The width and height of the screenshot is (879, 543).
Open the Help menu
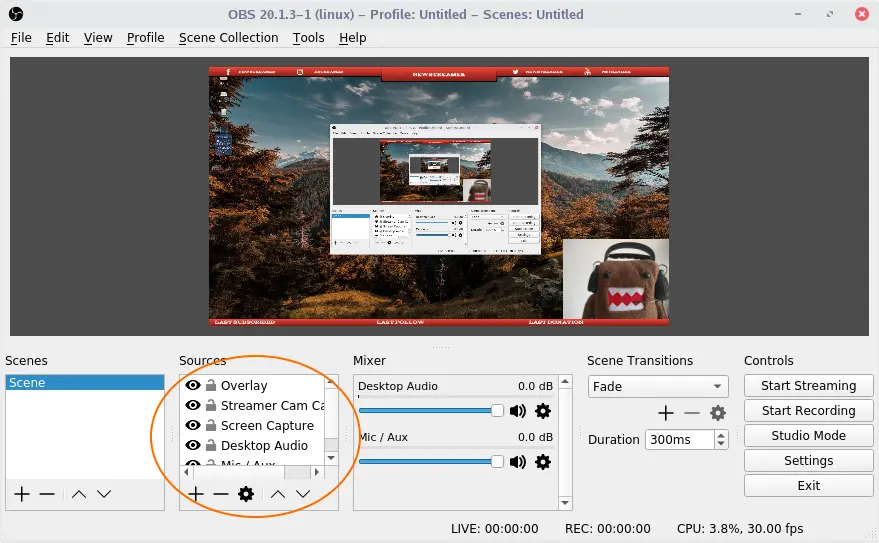point(353,38)
